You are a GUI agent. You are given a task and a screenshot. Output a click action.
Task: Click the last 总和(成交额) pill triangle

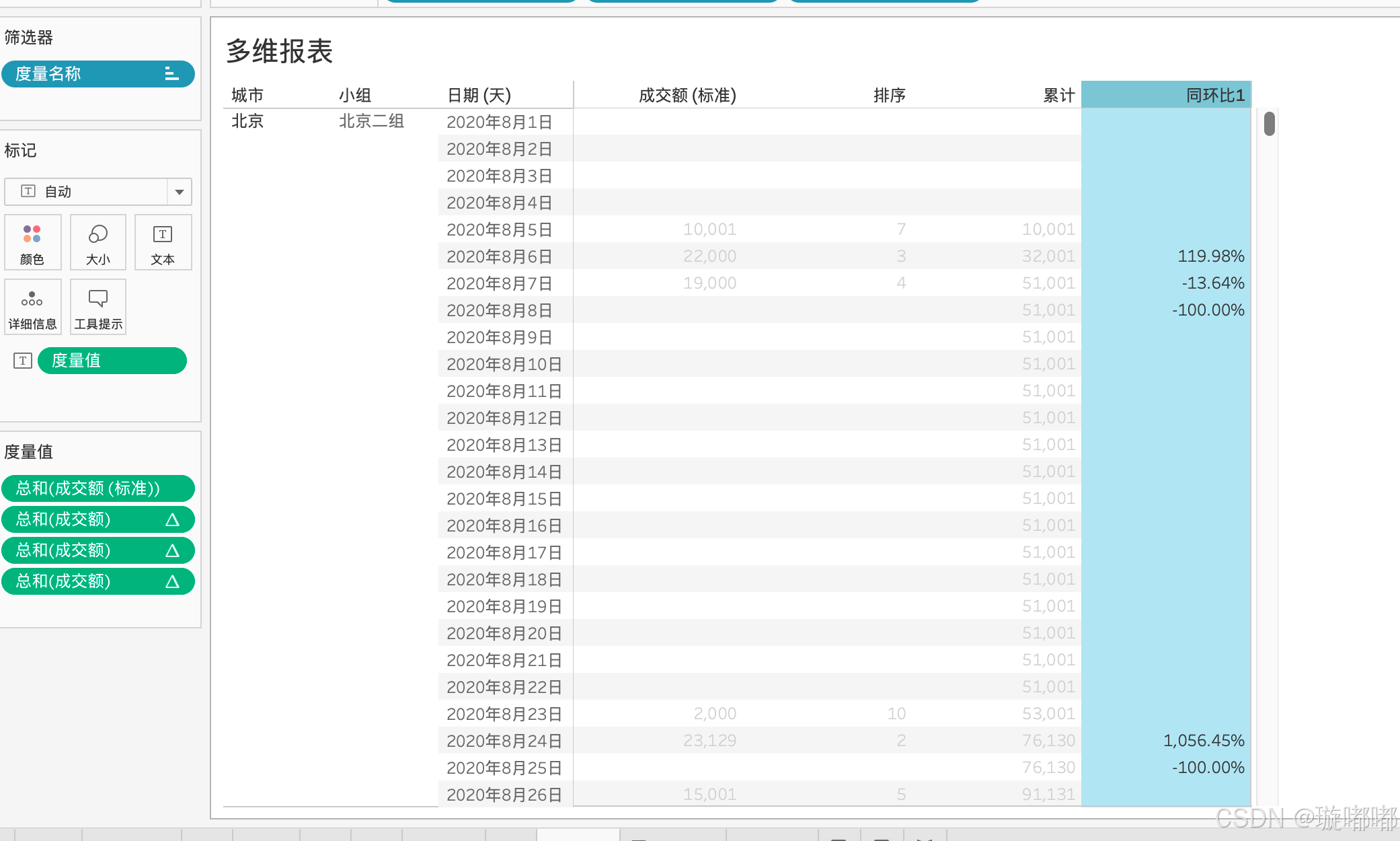[x=172, y=581]
